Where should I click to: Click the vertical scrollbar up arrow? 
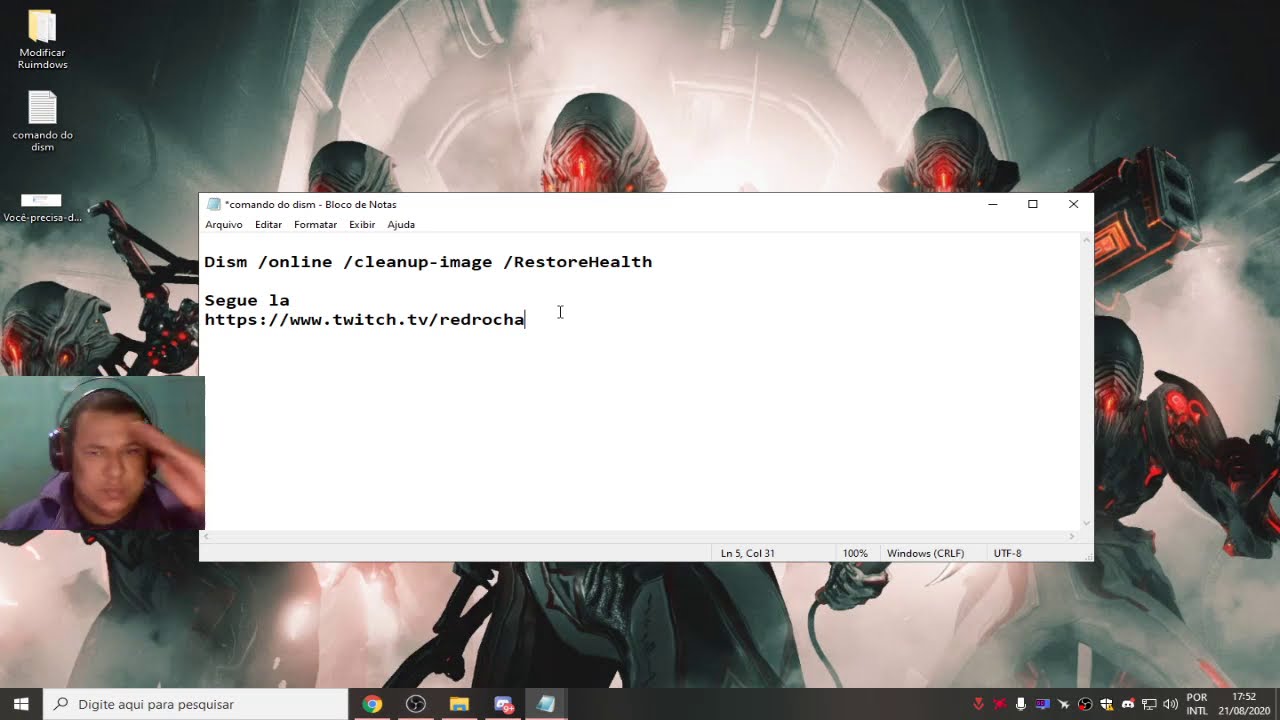click(x=1086, y=240)
